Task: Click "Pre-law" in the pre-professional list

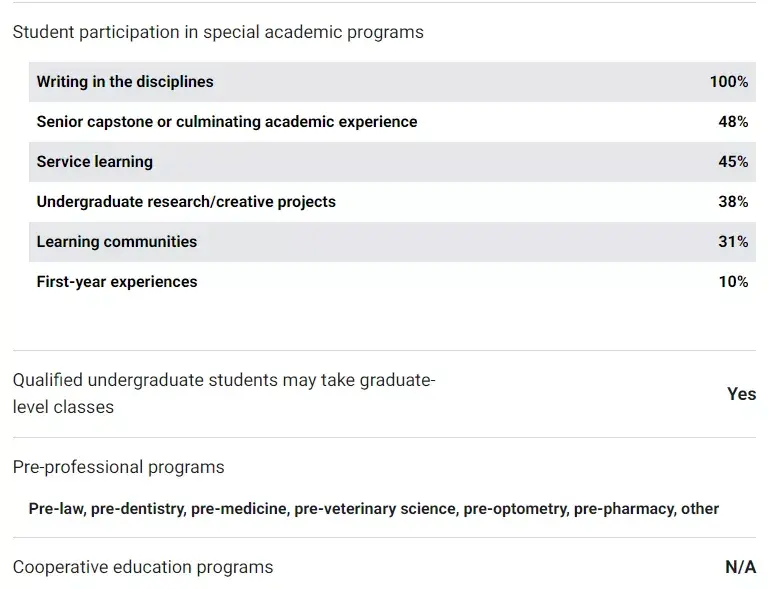Action: 56,508
